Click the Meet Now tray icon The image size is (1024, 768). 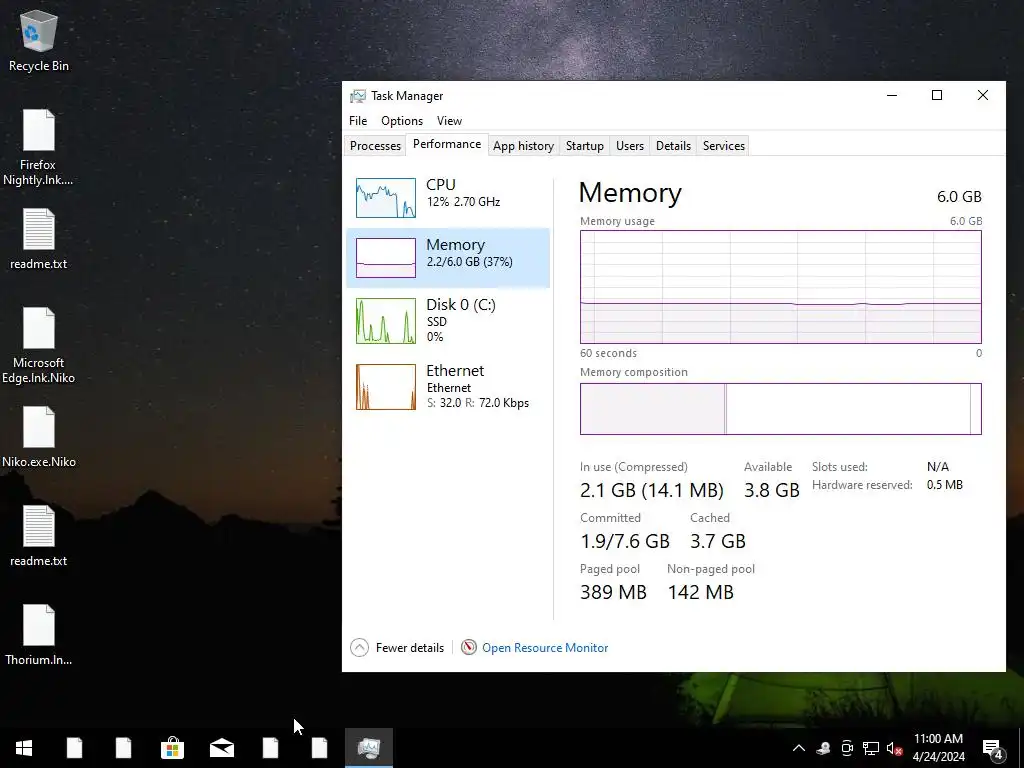pos(847,748)
